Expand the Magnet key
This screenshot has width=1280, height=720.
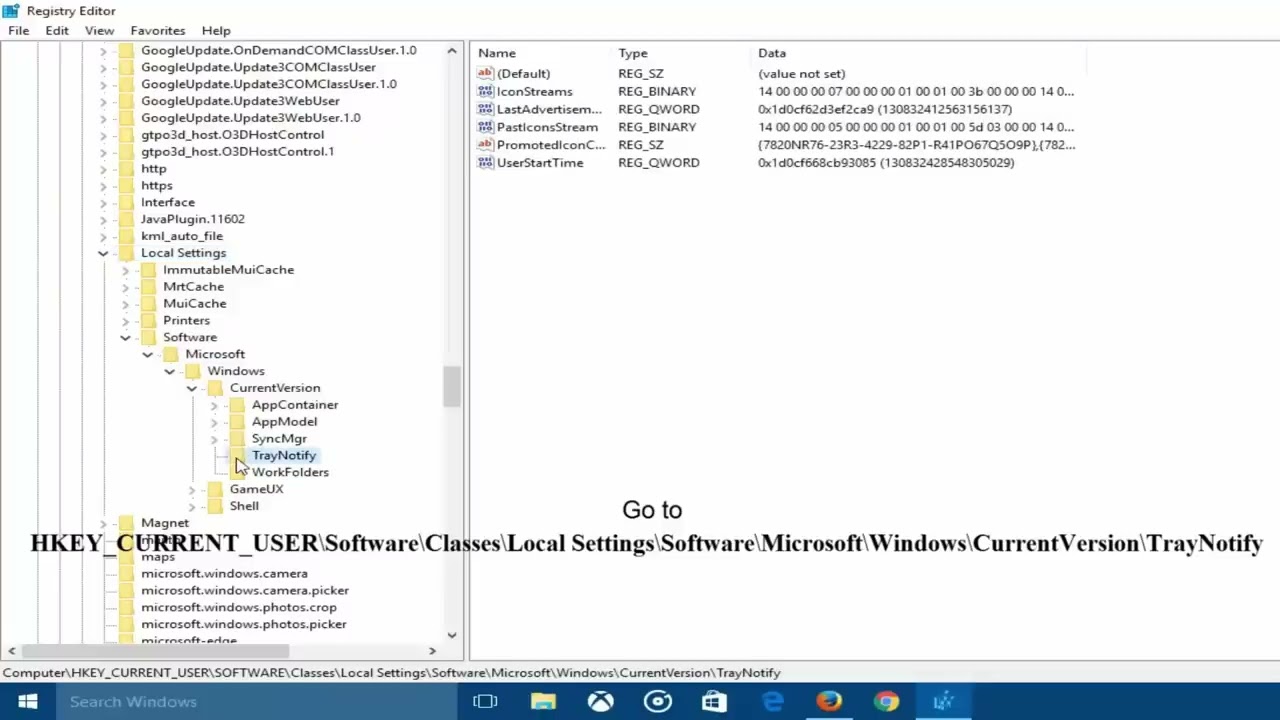coord(103,523)
